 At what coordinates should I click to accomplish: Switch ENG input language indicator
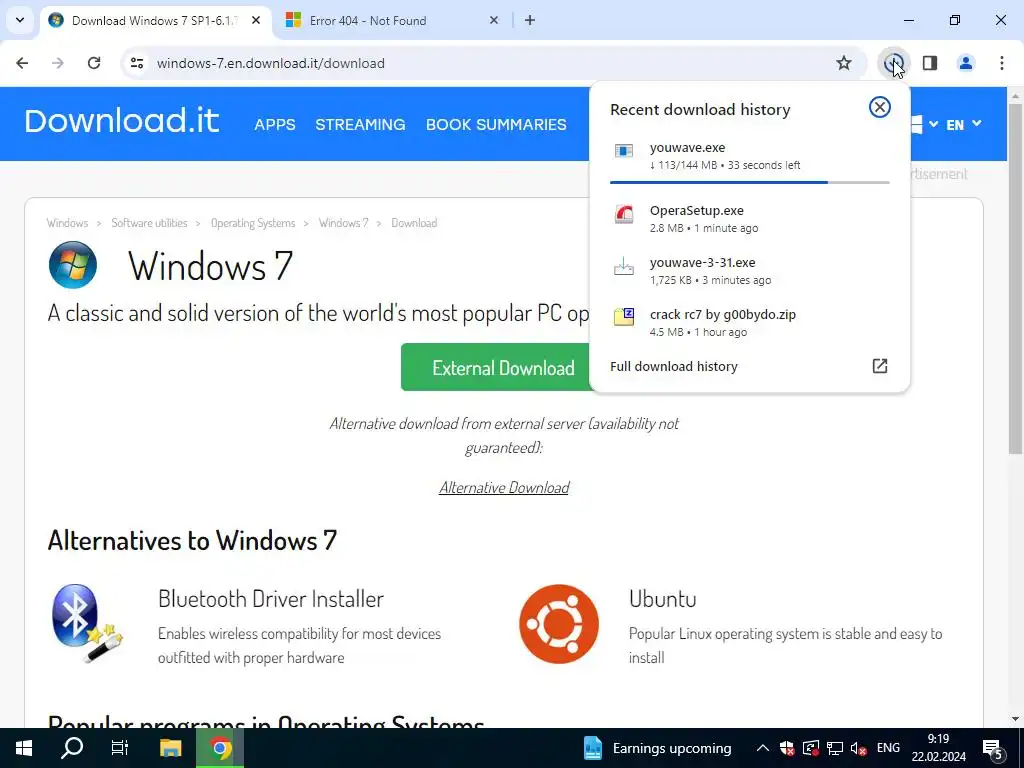(x=888, y=748)
